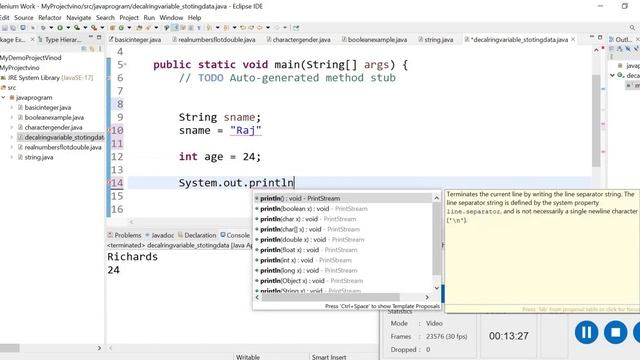Open booleanexample.java in the package tree
Viewport: 640px width, 360px height.
click(x=54, y=118)
